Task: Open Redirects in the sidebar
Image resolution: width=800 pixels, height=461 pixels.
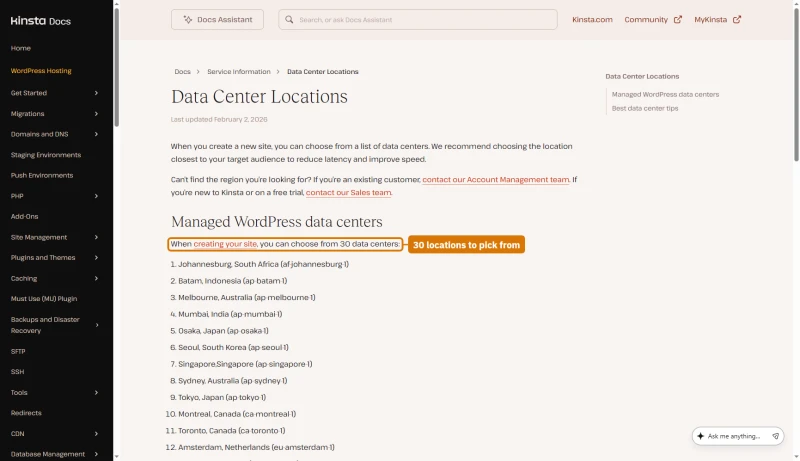Action: point(26,413)
